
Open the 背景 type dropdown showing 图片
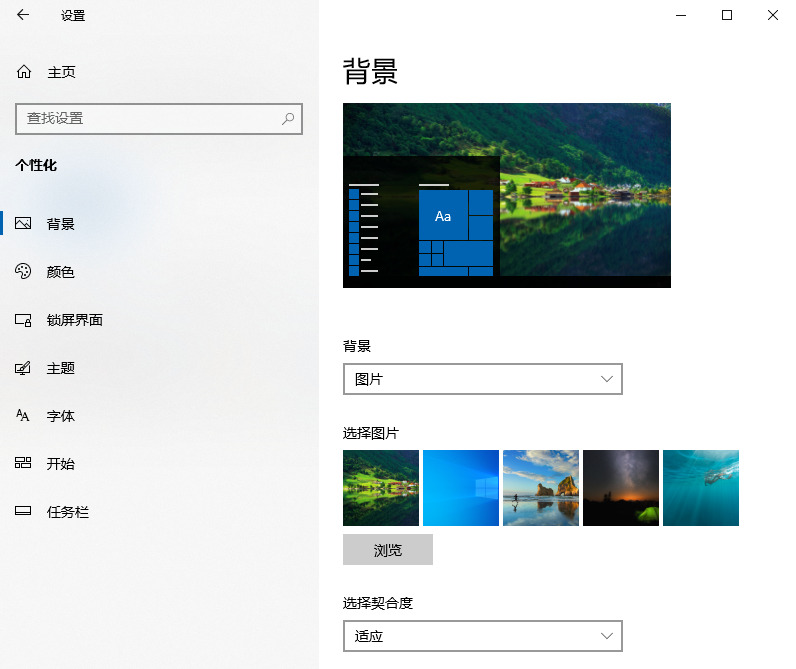click(482, 379)
